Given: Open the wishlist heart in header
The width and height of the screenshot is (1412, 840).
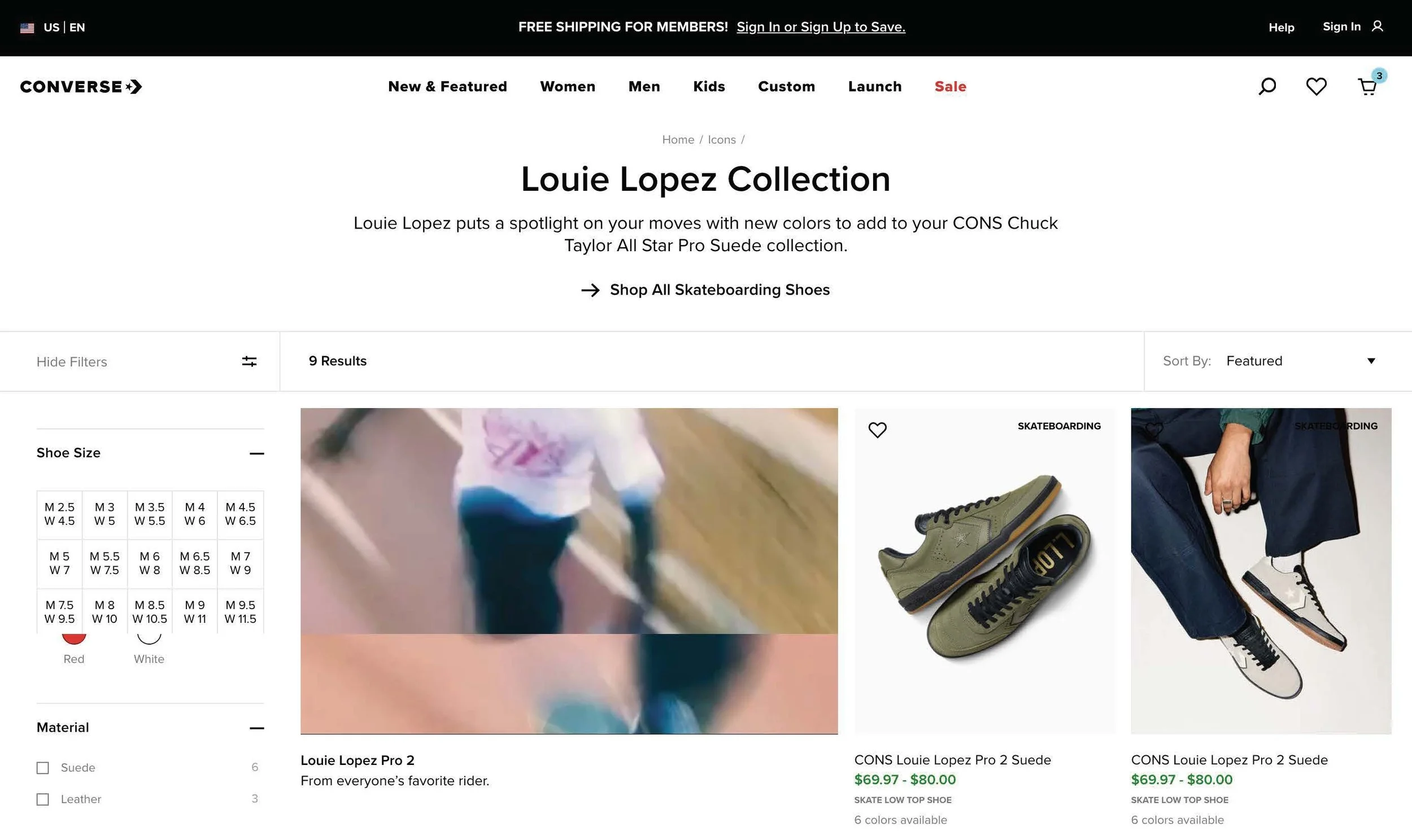Looking at the screenshot, I should [x=1317, y=86].
